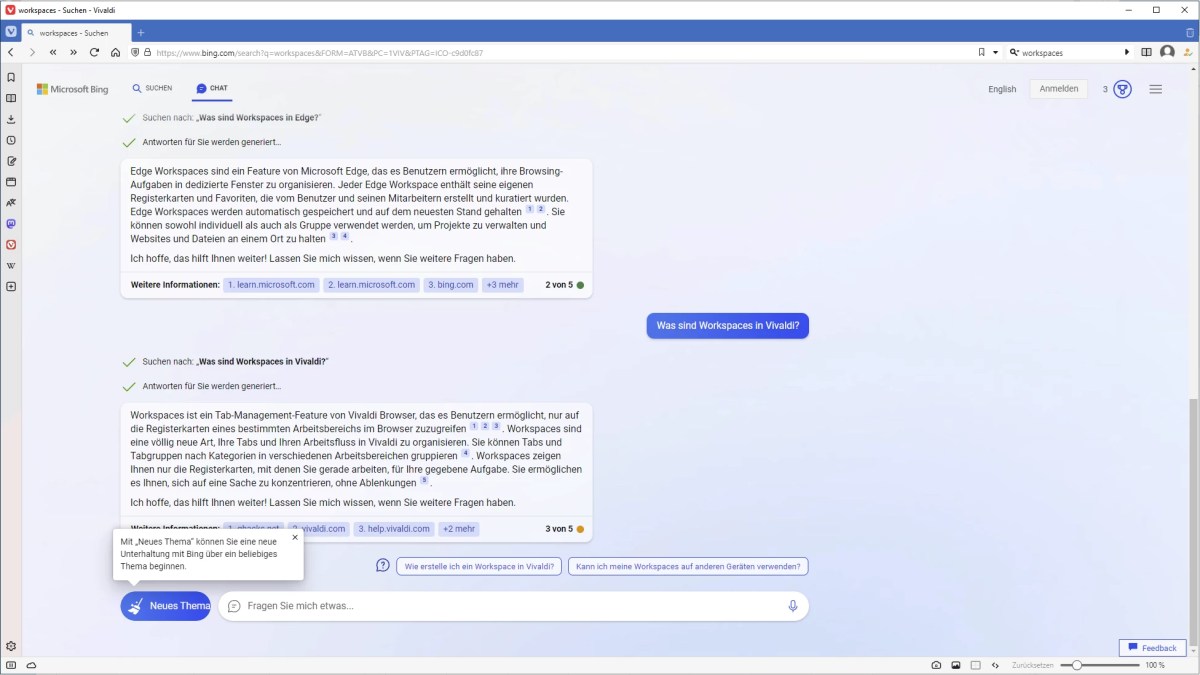
Task: Open the Bookmarks panel in sidebar
Action: (11, 77)
